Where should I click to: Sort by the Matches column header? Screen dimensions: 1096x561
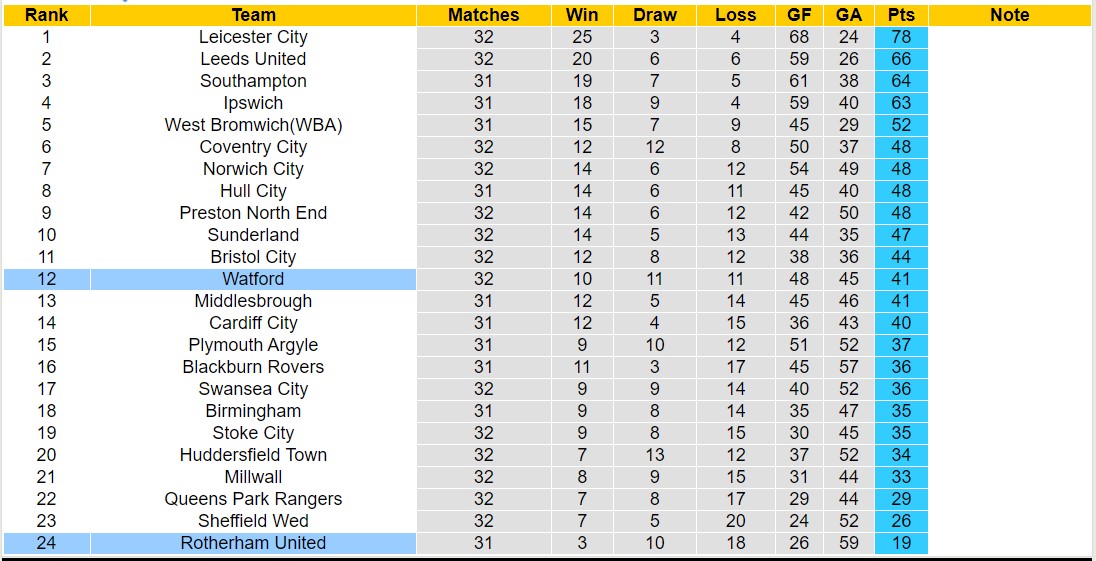click(483, 15)
